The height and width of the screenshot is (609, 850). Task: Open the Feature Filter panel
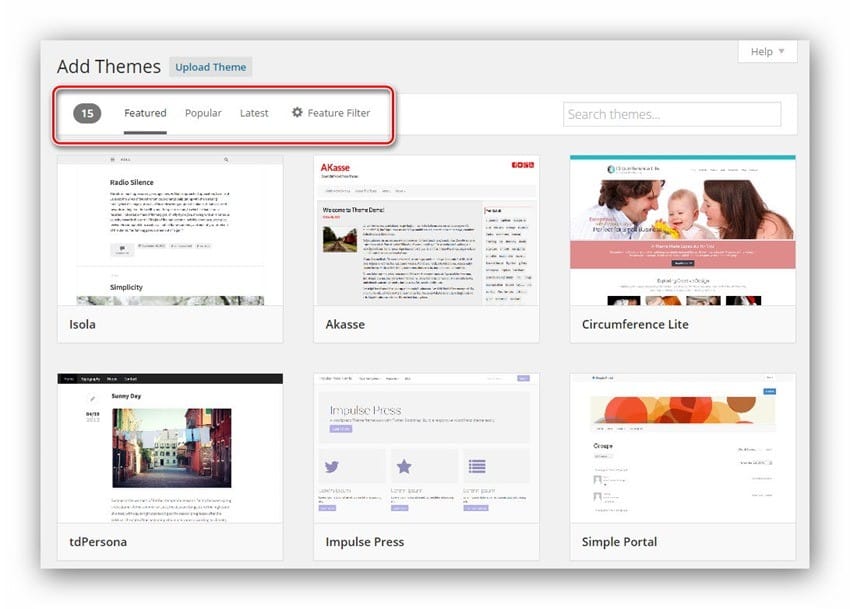pyautogui.click(x=331, y=112)
